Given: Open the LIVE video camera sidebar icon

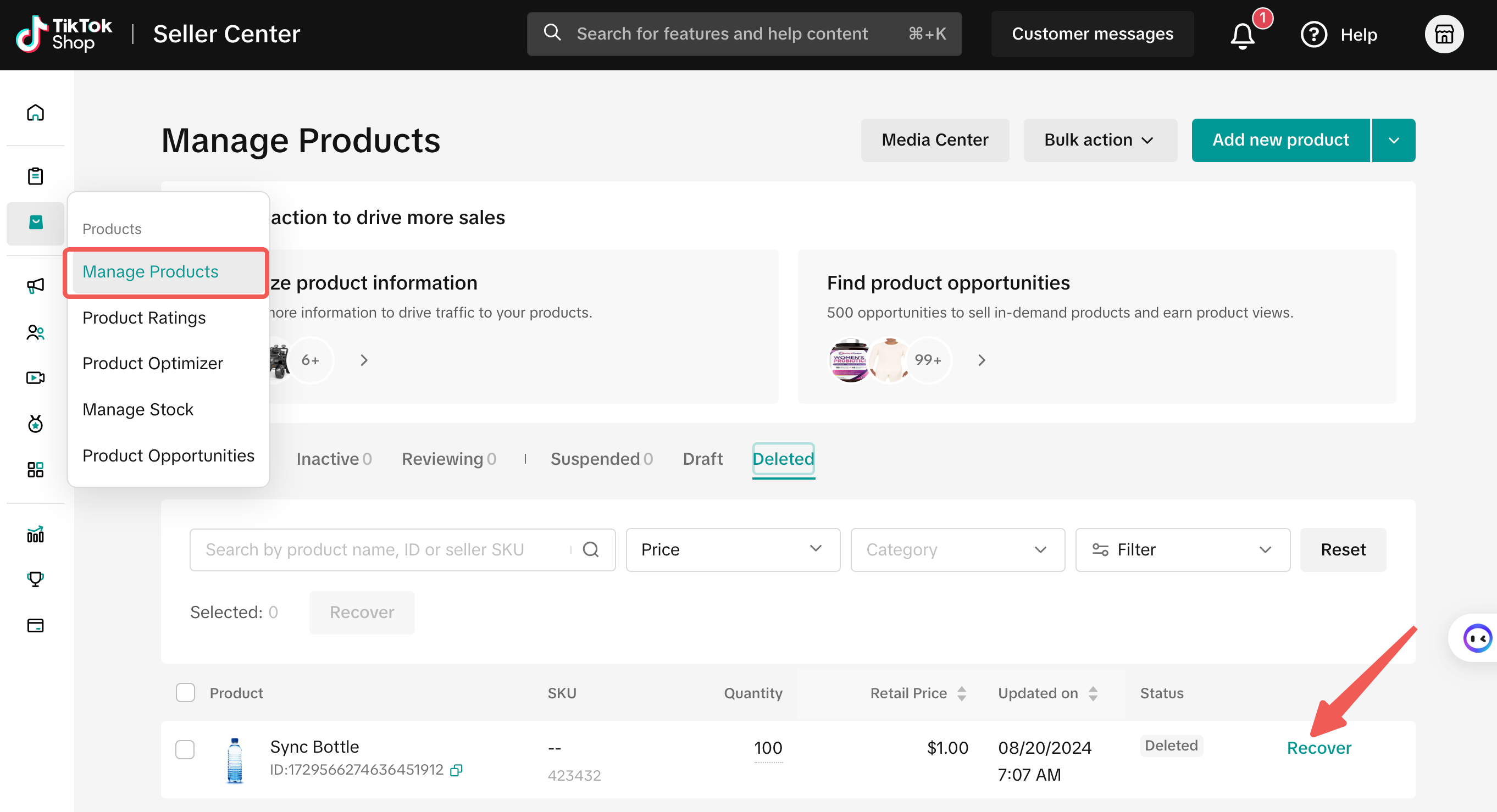Looking at the screenshot, I should point(36,377).
